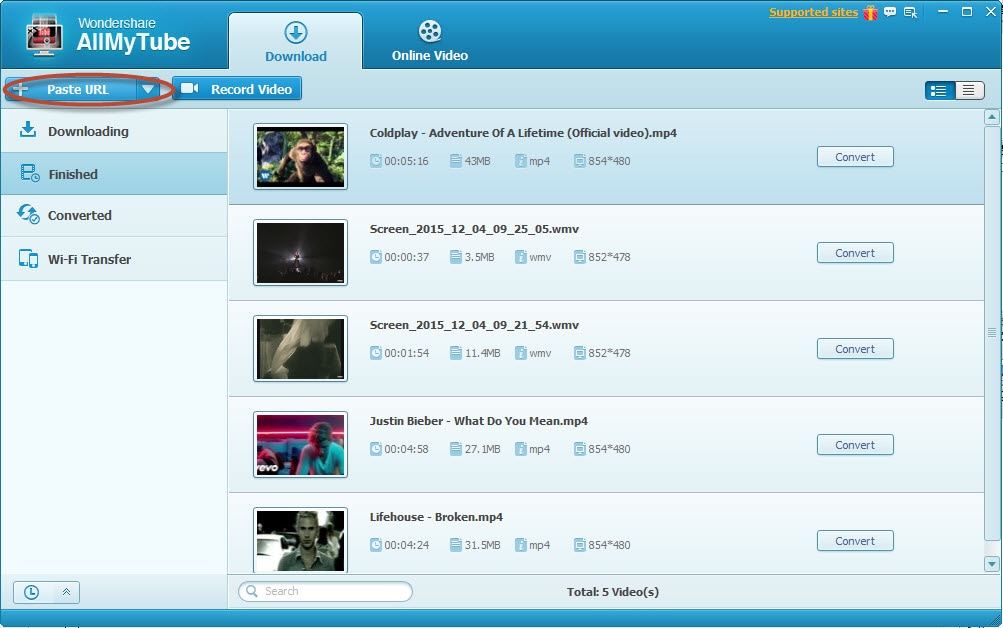Select title Screen_2015_12_04_09_25_05.wmv
The height and width of the screenshot is (628, 1003).
474,229
